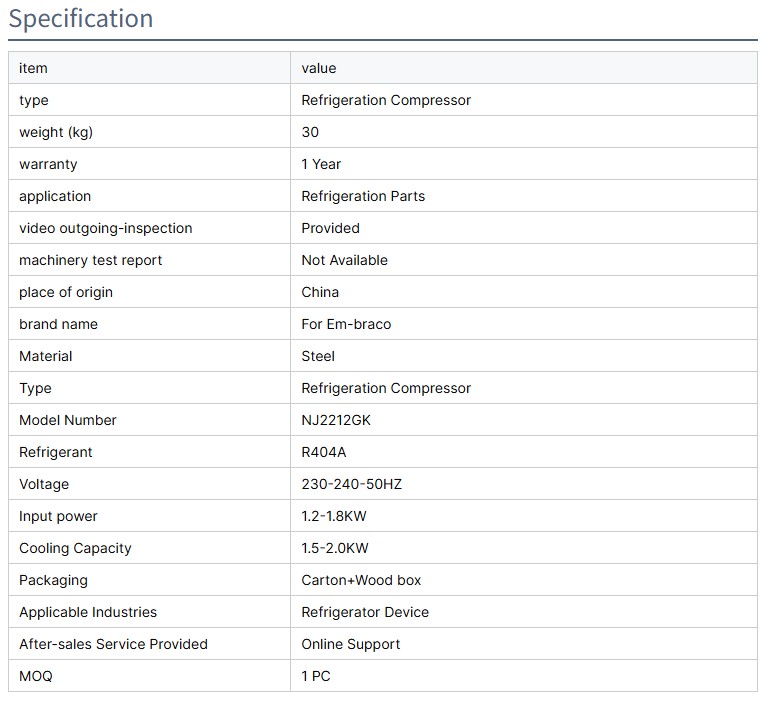Click the '1.5-2.0KW' cooling capacity value
The width and height of the screenshot is (770, 703).
pyautogui.click(x=335, y=548)
